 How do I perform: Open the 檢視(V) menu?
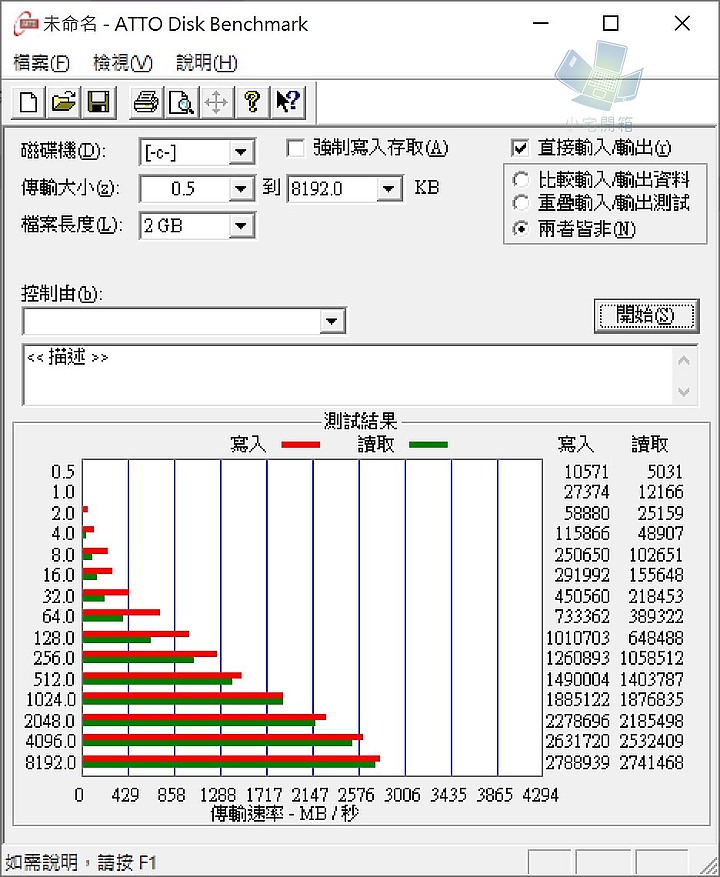[123, 63]
